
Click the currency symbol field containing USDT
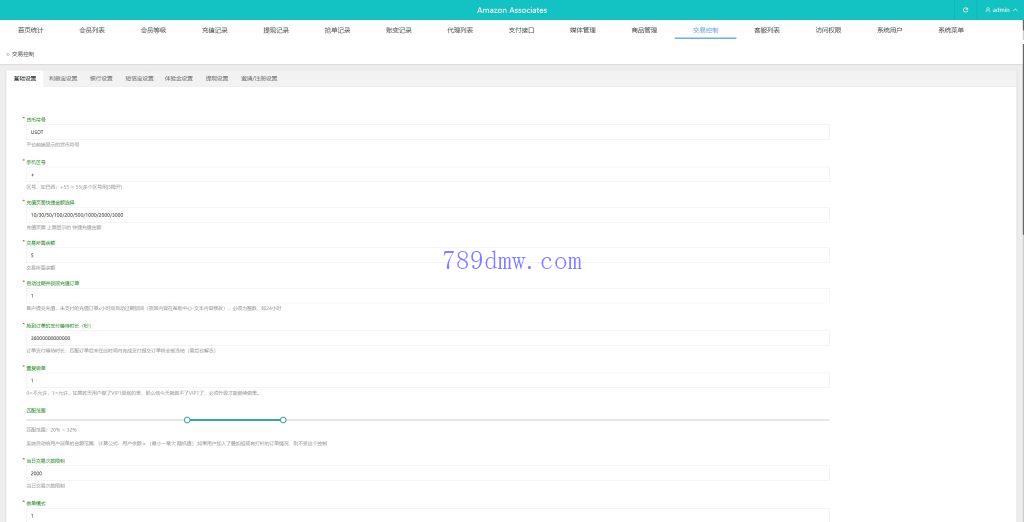coord(427,132)
